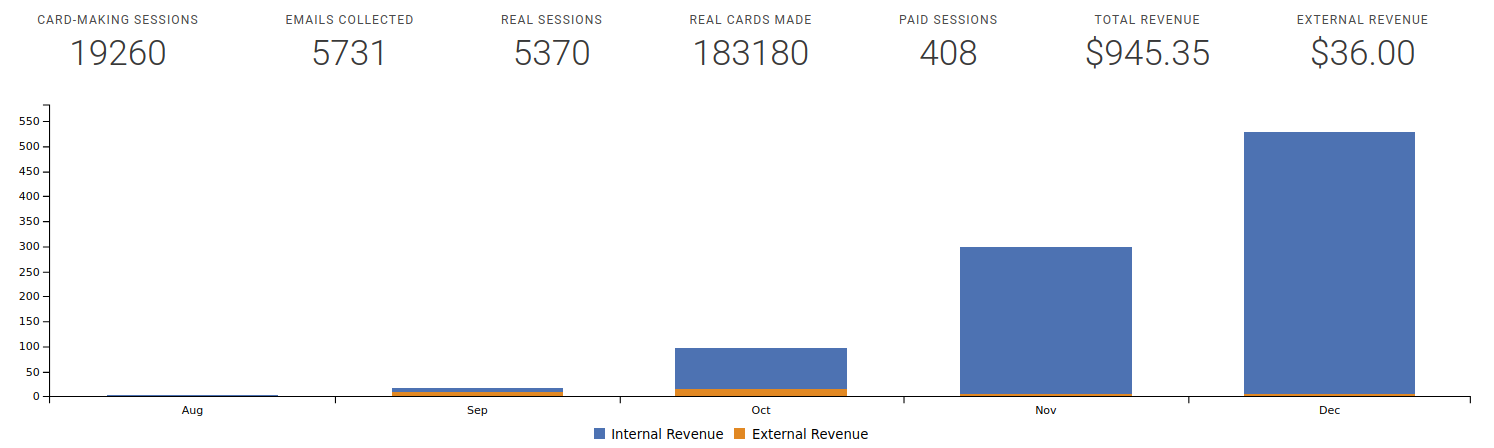Toggle the Internal Revenue legend label
Image resolution: width=1494 pixels, height=448 pixels.
click(667, 434)
